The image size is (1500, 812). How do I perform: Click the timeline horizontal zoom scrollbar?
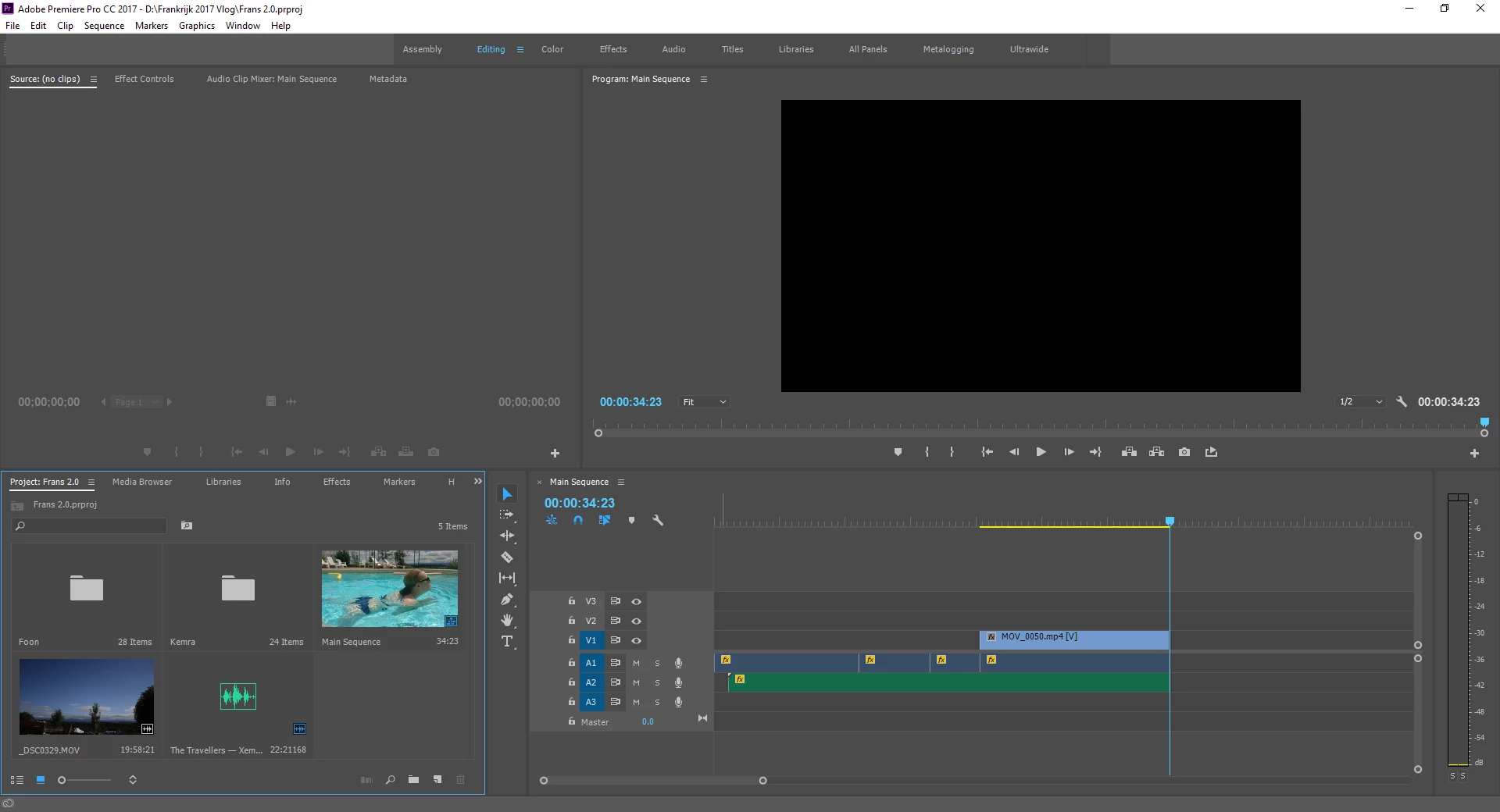[x=653, y=781]
